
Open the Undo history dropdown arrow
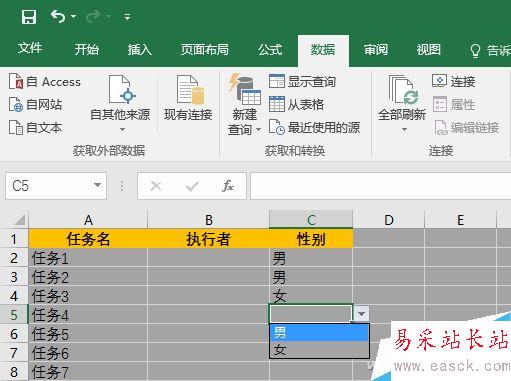tap(73, 16)
